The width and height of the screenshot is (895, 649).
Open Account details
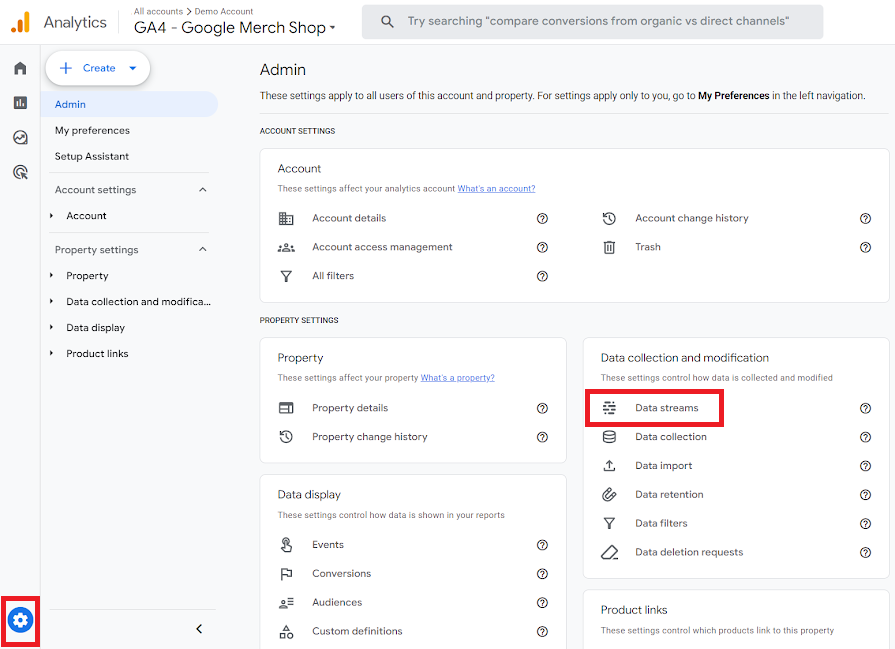tap(349, 218)
